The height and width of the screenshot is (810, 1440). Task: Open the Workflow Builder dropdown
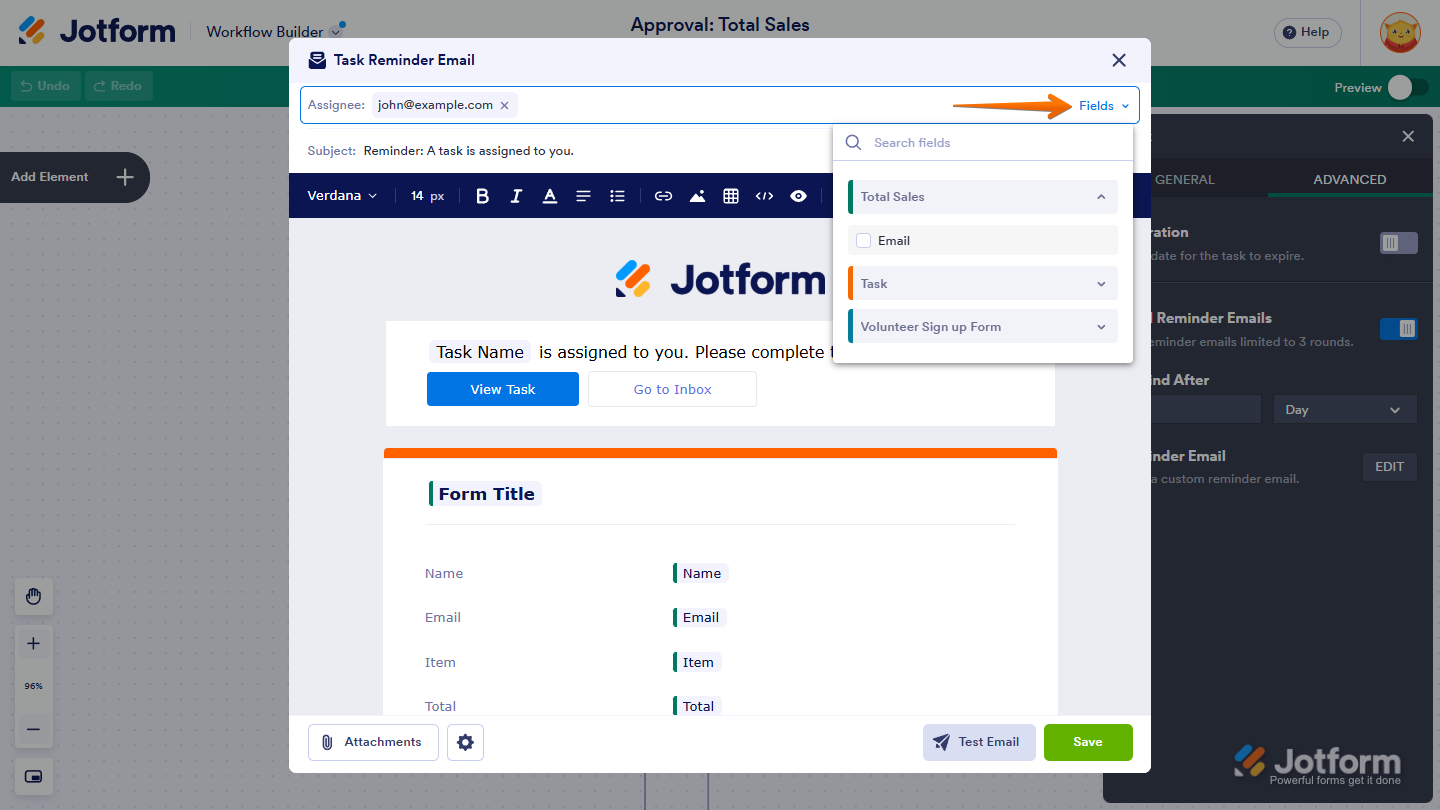(x=276, y=31)
